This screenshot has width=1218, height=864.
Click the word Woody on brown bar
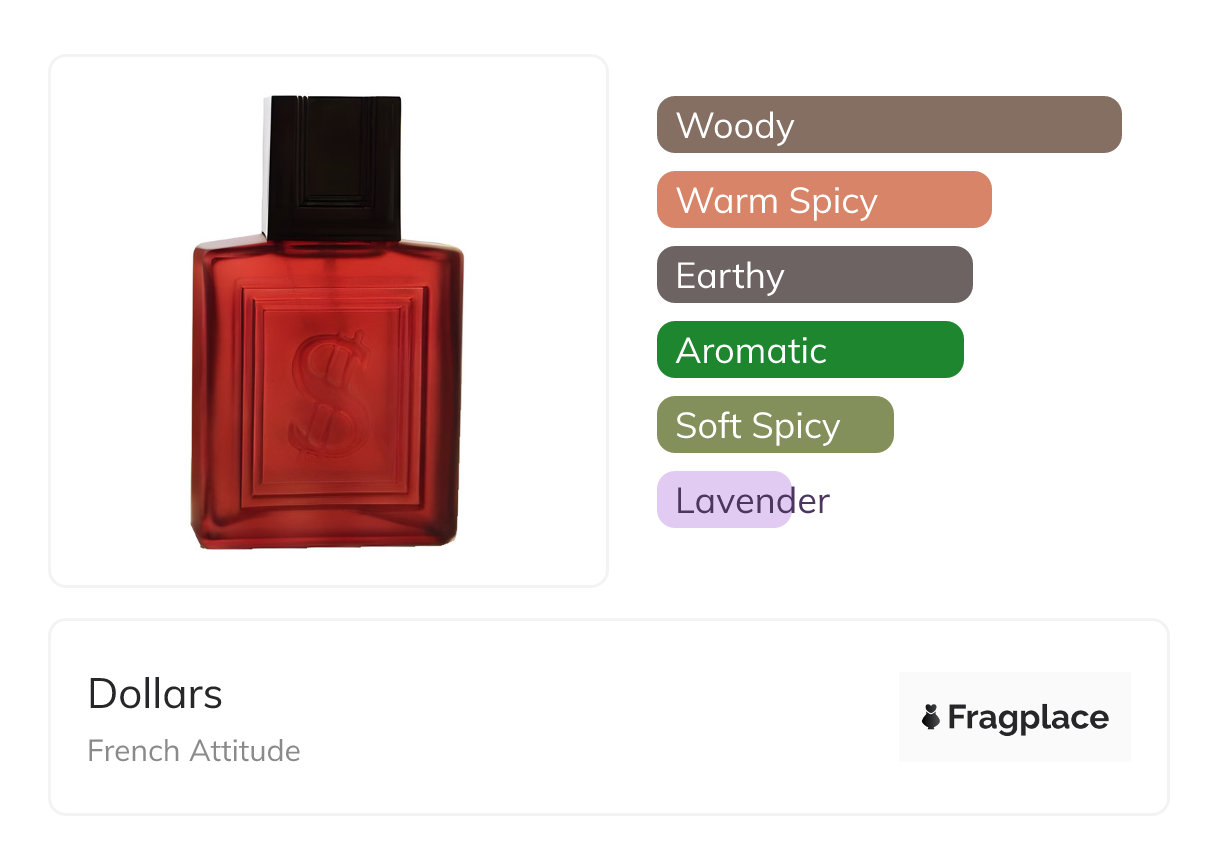(x=735, y=126)
